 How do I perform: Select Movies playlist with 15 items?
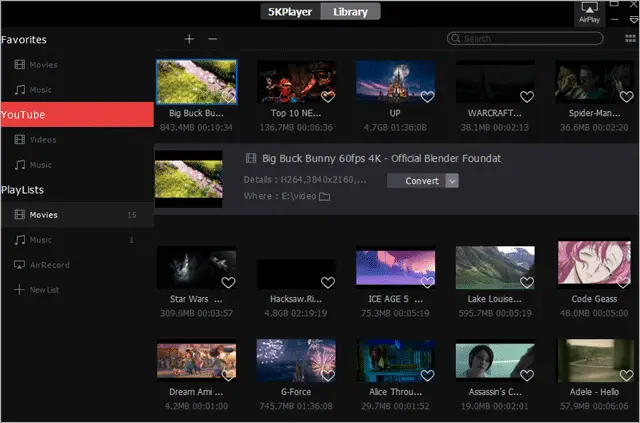[x=77, y=215]
